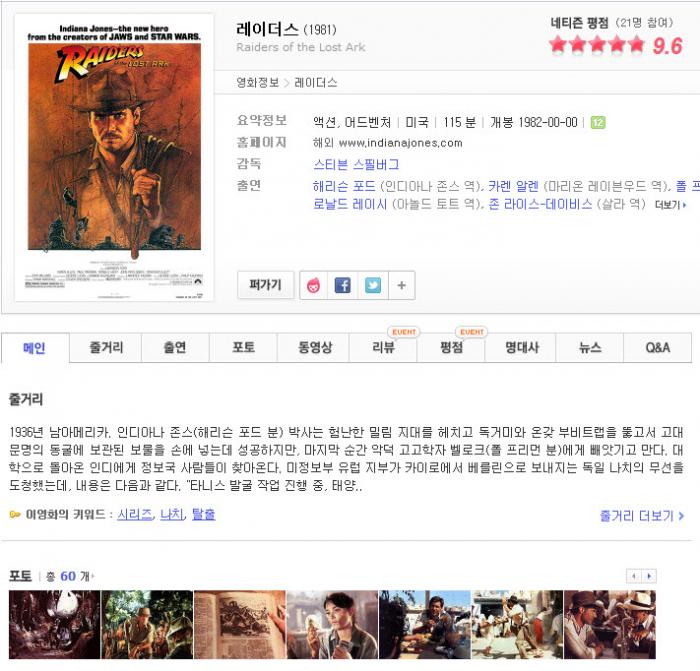Open the Raiders movie poster image
This screenshot has height=671, width=700.
click(x=114, y=157)
